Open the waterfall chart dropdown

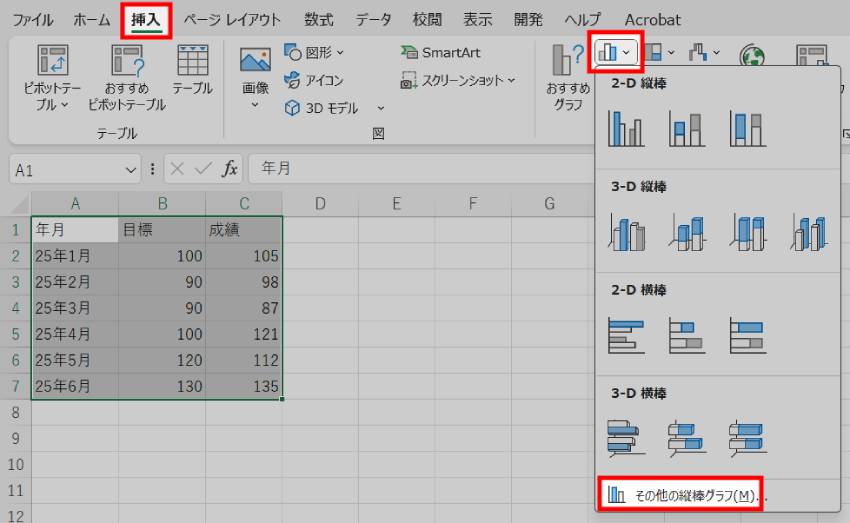coord(704,53)
